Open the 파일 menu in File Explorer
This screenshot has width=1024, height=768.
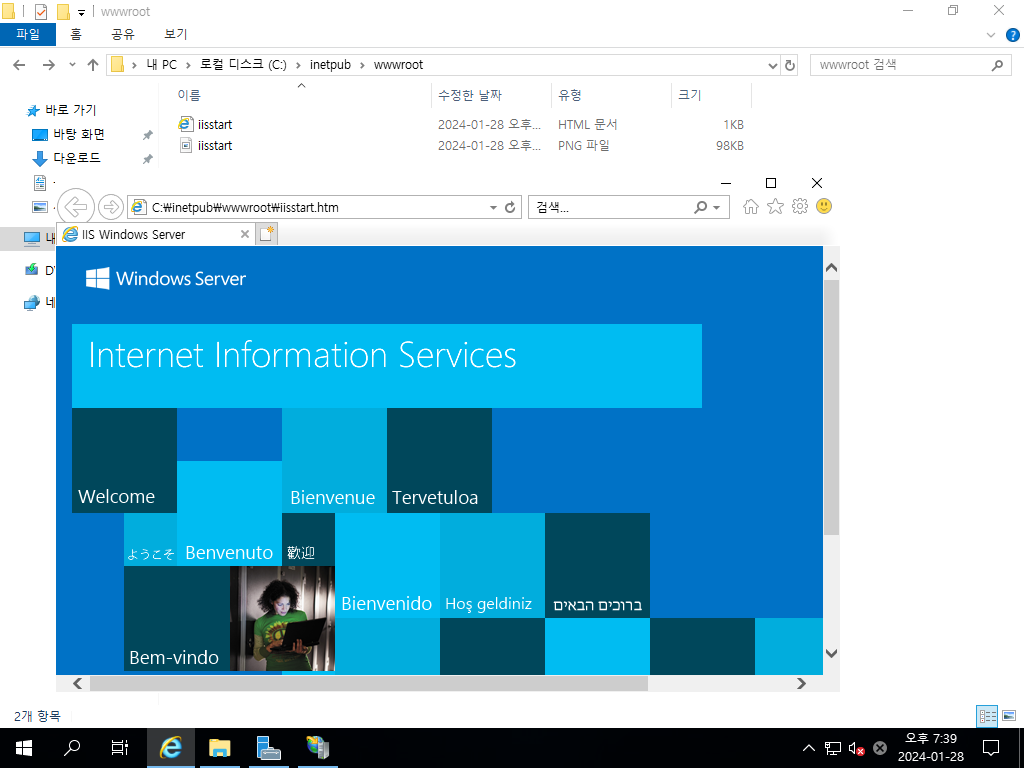pyautogui.click(x=28, y=34)
